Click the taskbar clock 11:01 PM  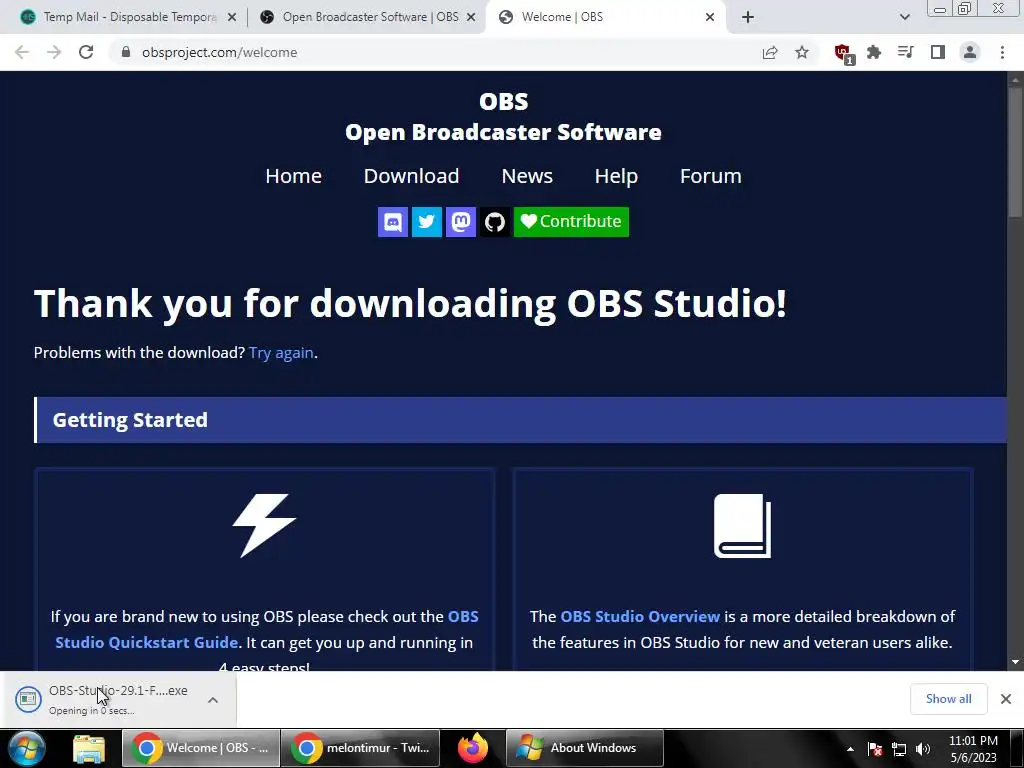click(x=973, y=749)
